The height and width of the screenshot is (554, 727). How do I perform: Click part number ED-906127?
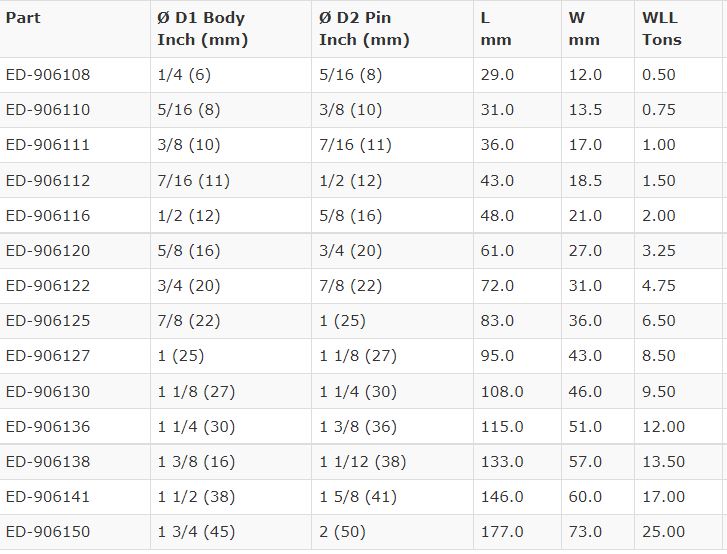pos(48,356)
